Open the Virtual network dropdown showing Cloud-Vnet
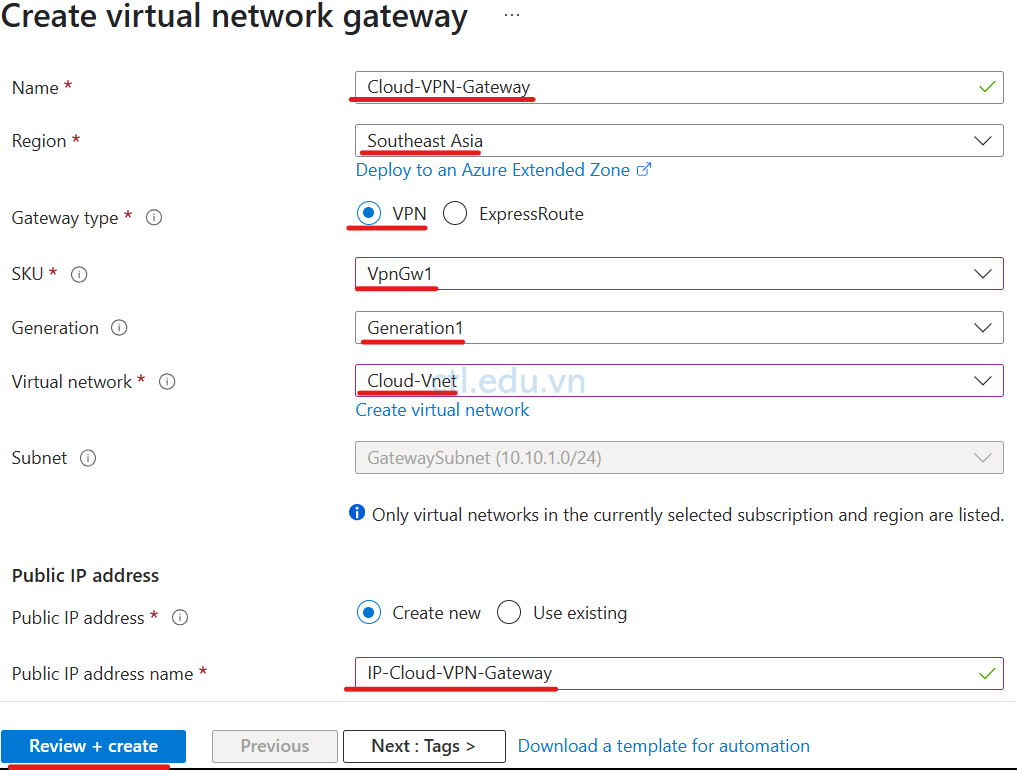The height and width of the screenshot is (770, 1017). pyautogui.click(x=679, y=381)
